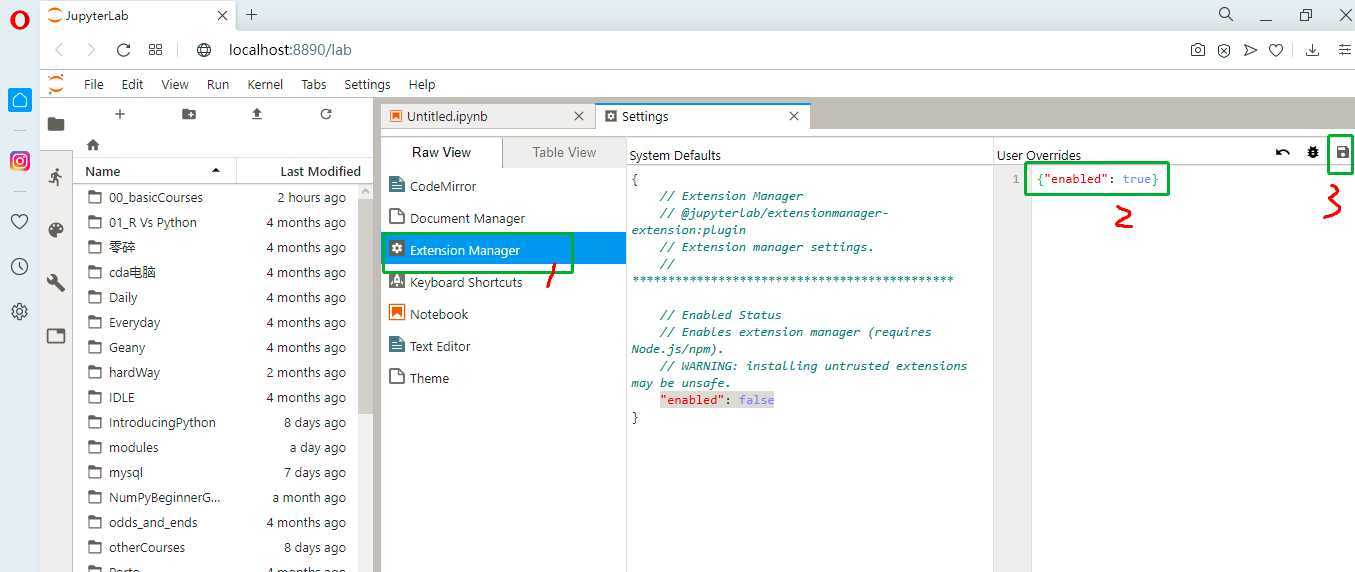The height and width of the screenshot is (572, 1355).
Task: Open the Edit menu
Action: (132, 84)
